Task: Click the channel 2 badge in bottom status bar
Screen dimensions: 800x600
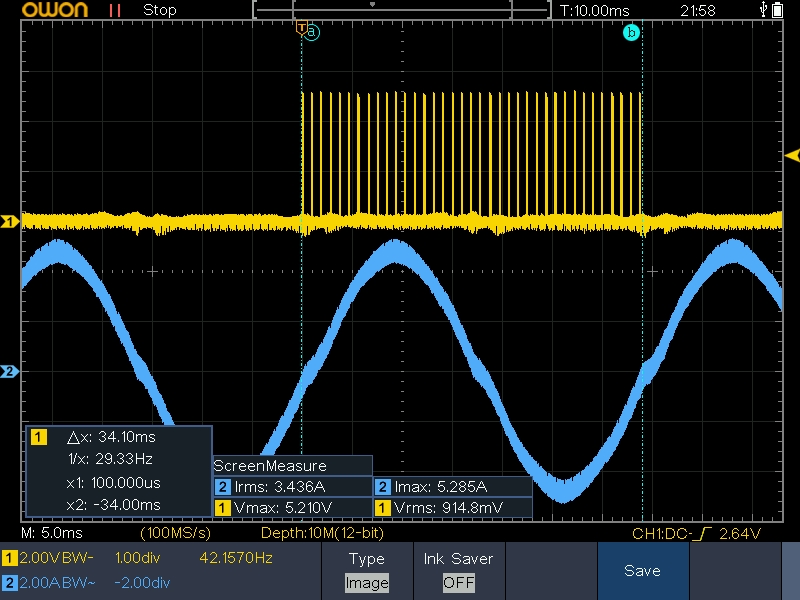Action: click(9, 583)
